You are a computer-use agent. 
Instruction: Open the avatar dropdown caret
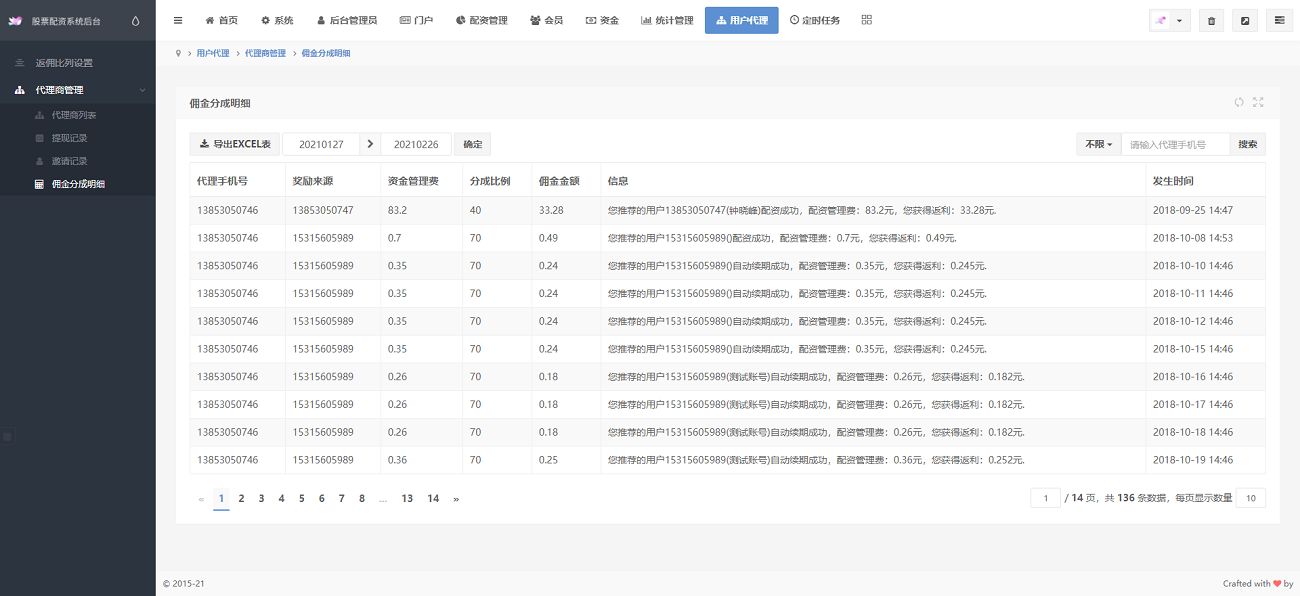click(x=1180, y=21)
